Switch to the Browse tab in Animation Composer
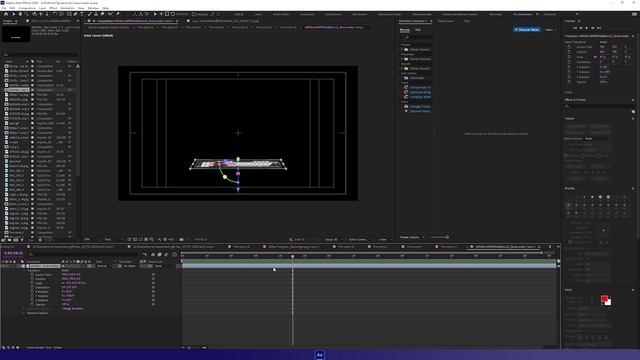This screenshot has width=640, height=360. pyautogui.click(x=404, y=30)
